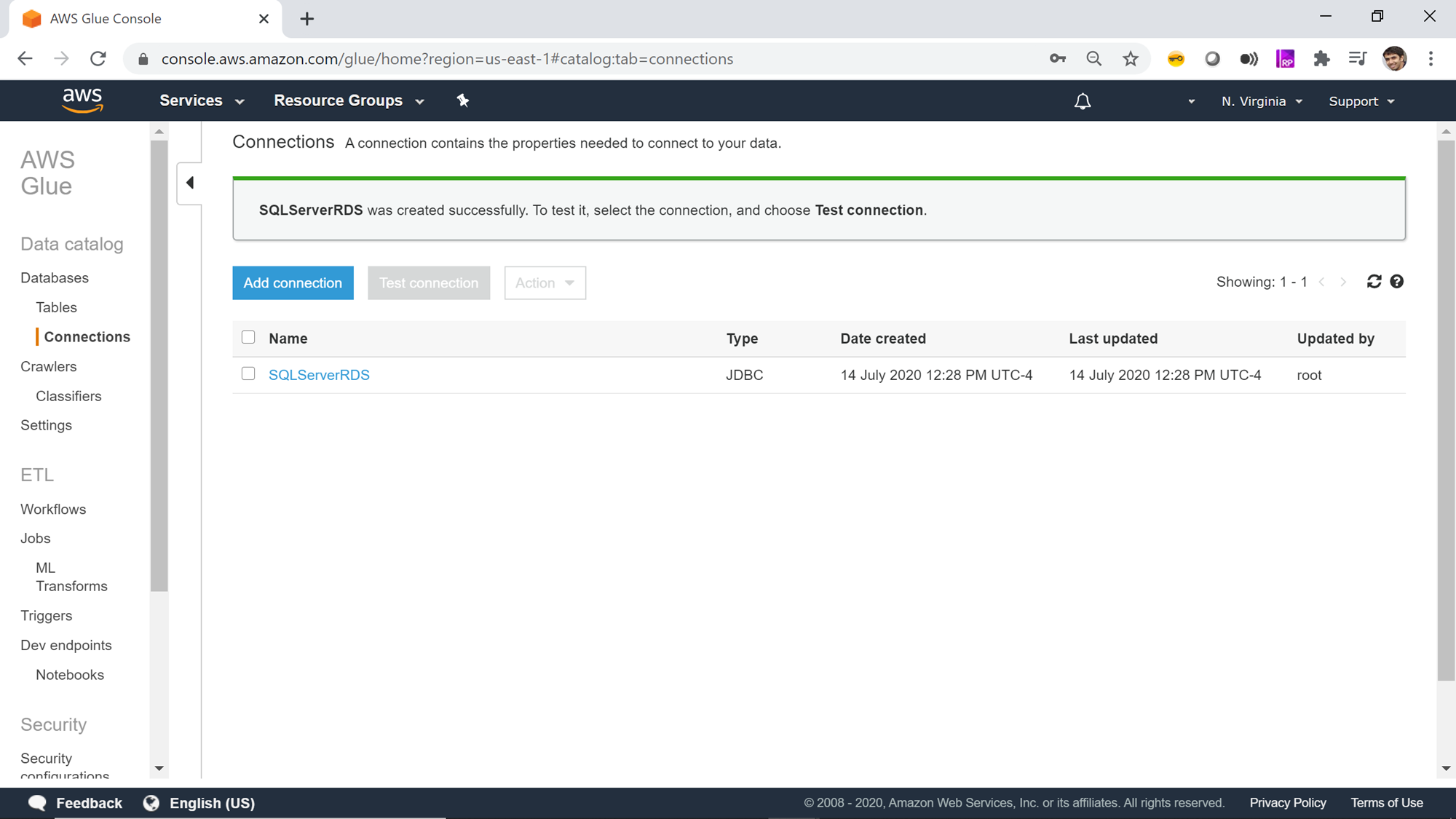The image size is (1456, 819).
Task: Click the pin shortcut icon in navbar
Action: [463, 100]
